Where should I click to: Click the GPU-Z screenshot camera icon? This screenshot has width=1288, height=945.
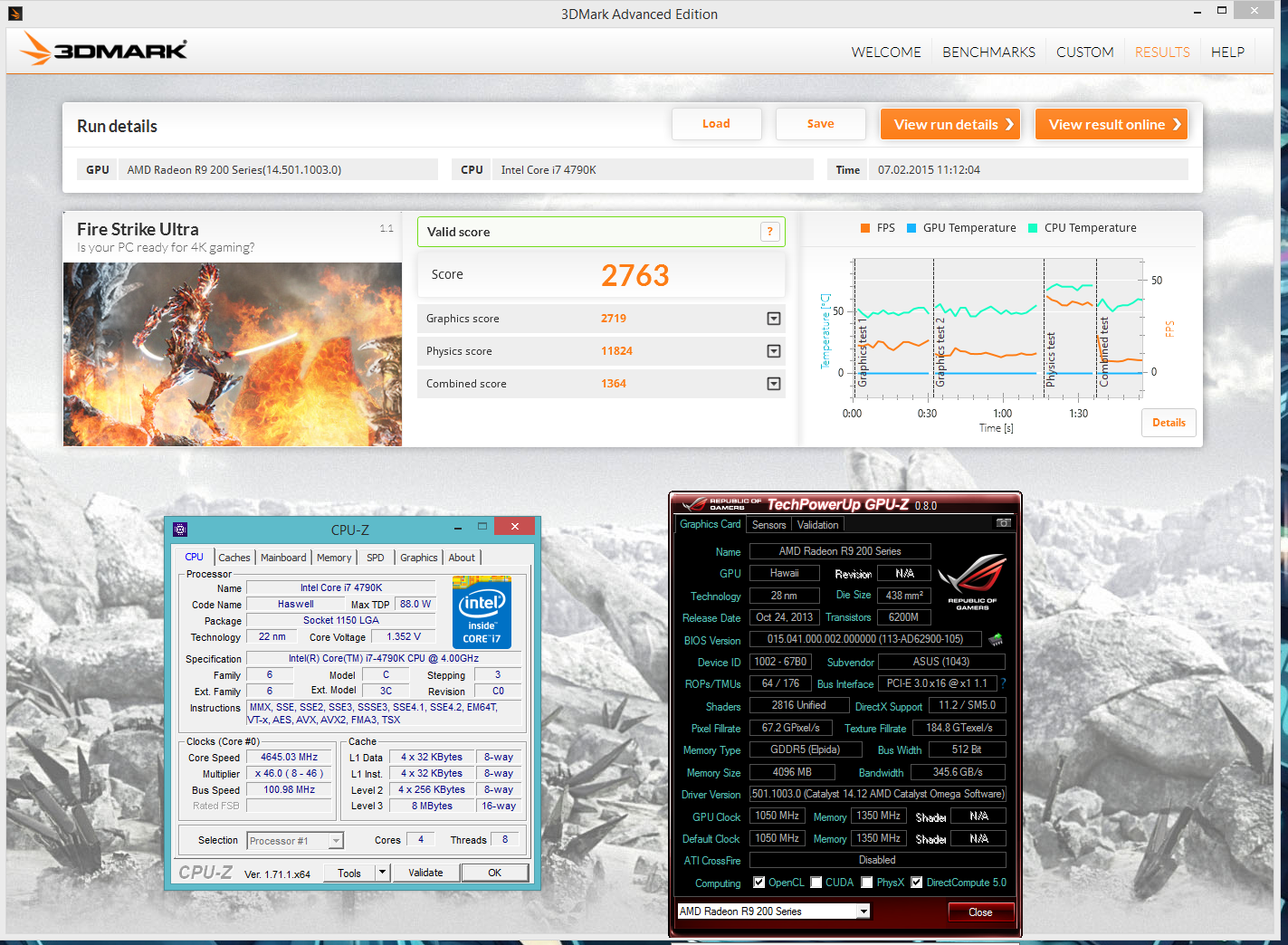point(1003,523)
